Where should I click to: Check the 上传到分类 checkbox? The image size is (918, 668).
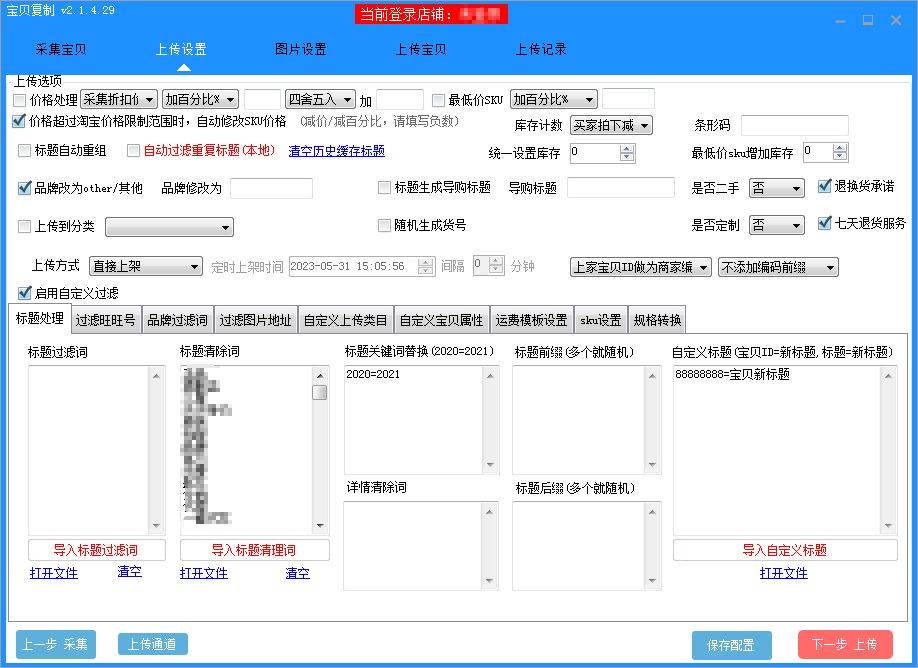(x=25, y=226)
